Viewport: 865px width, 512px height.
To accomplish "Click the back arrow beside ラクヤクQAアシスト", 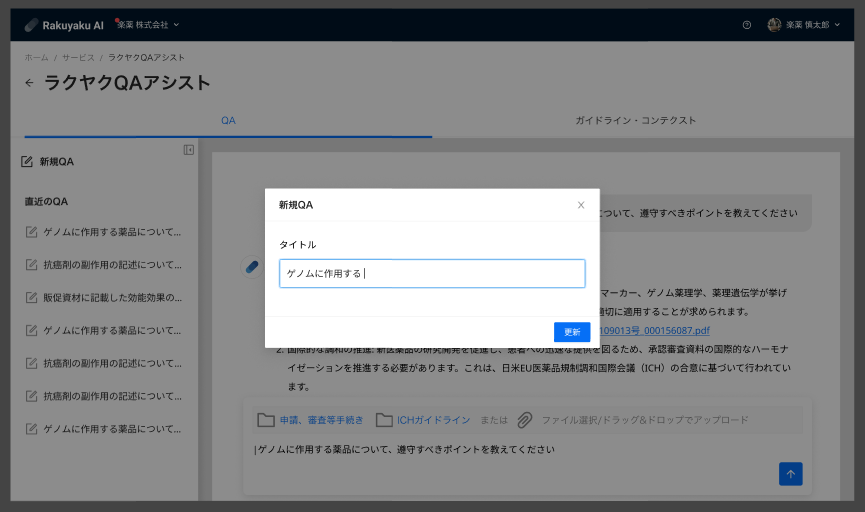I will click(29, 83).
